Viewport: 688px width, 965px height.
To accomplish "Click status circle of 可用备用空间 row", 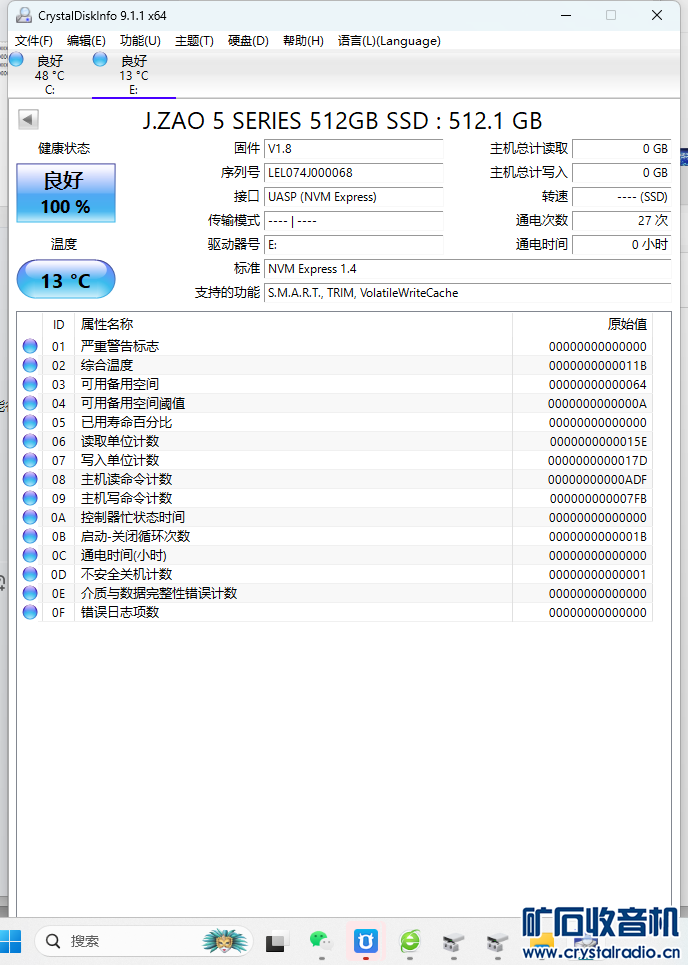I will pyautogui.click(x=30, y=384).
